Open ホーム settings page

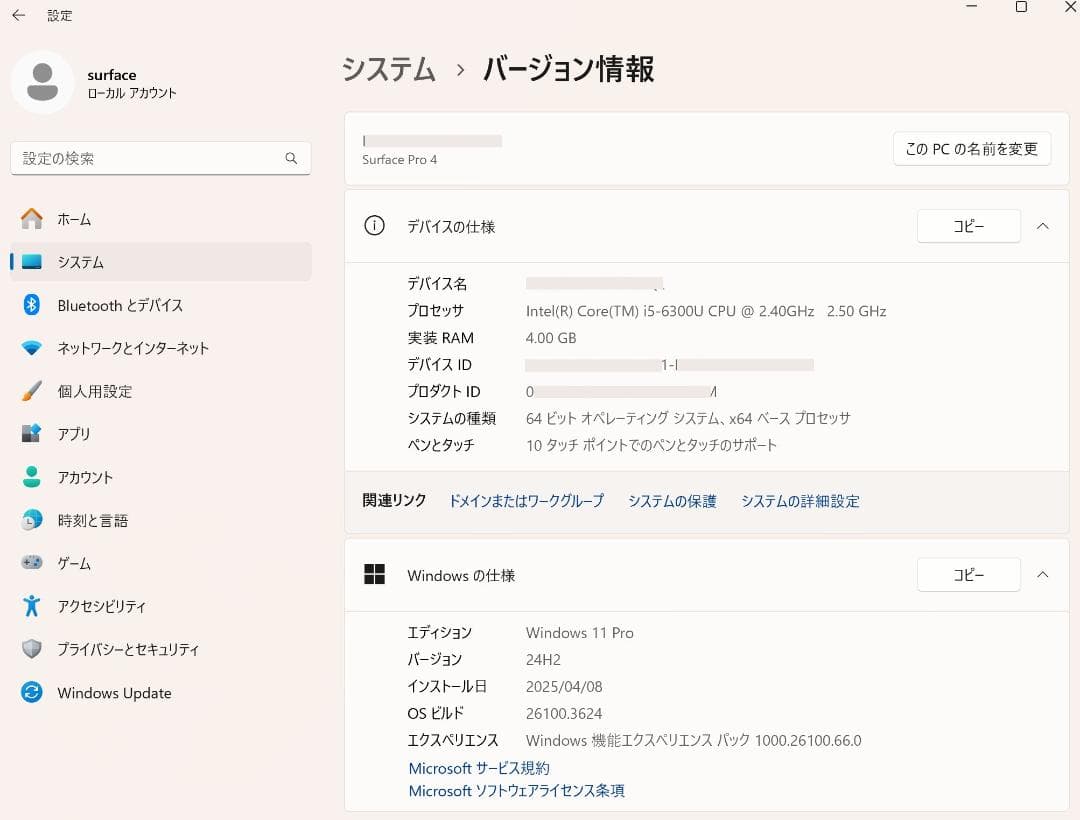161,219
